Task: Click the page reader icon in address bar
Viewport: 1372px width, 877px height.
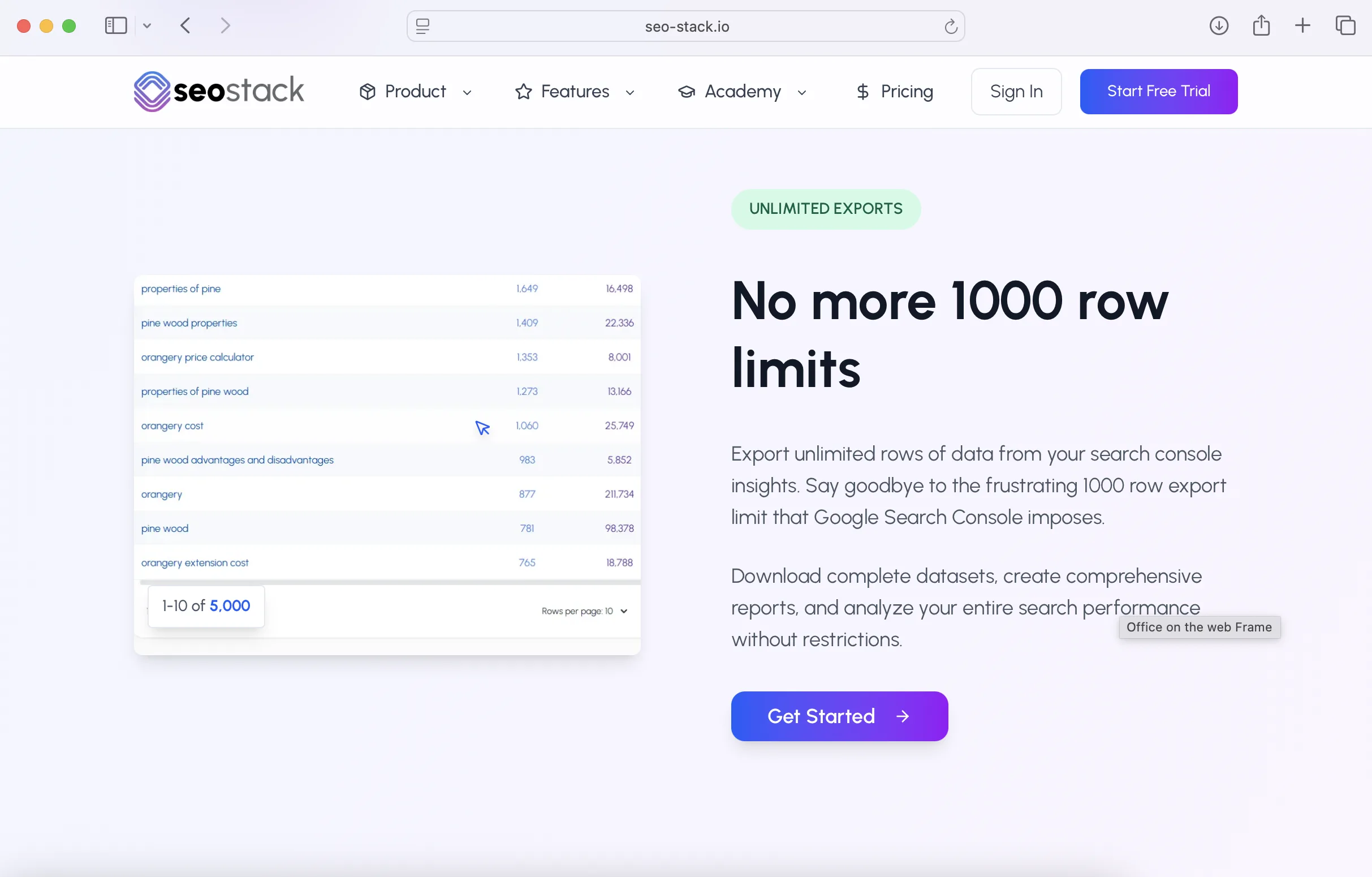Action: click(x=422, y=26)
